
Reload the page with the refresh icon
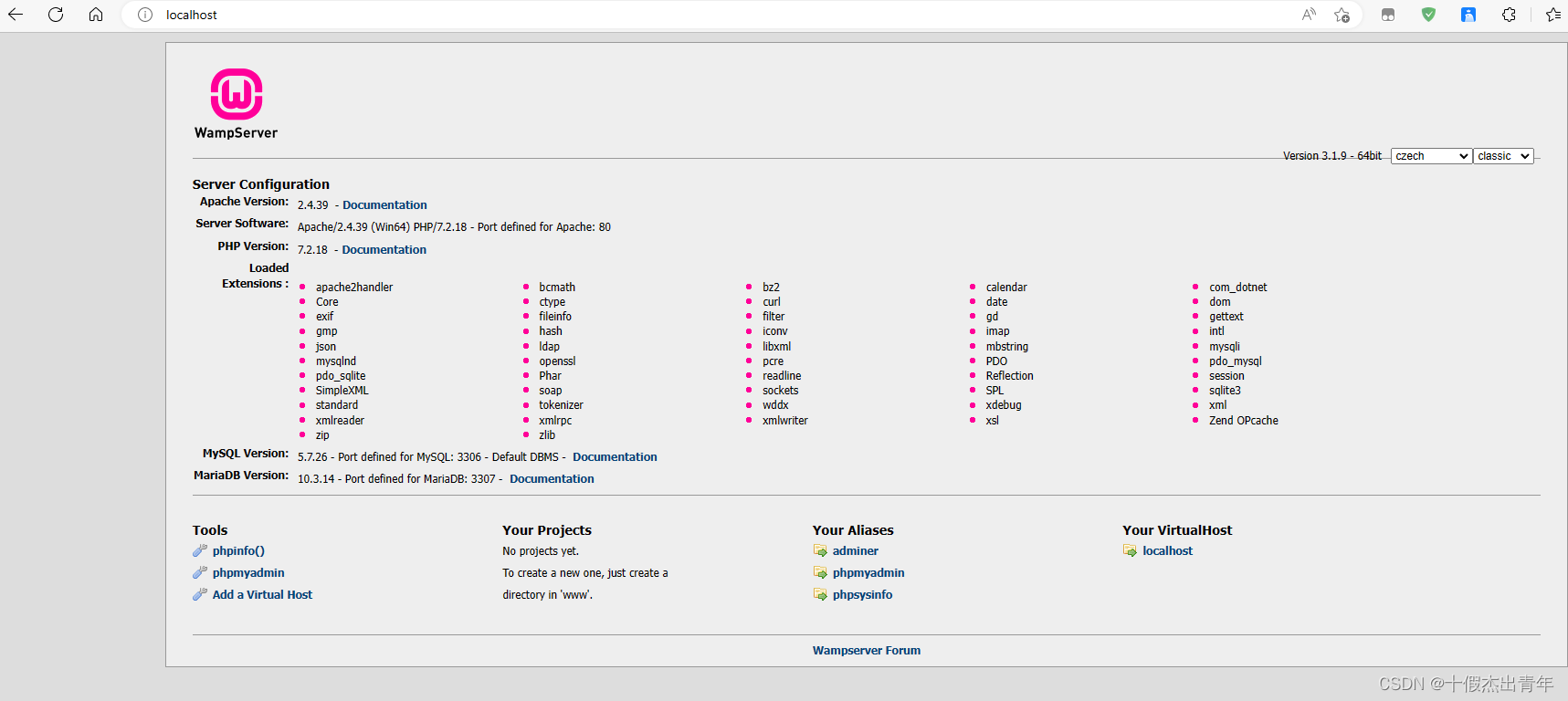[x=56, y=15]
